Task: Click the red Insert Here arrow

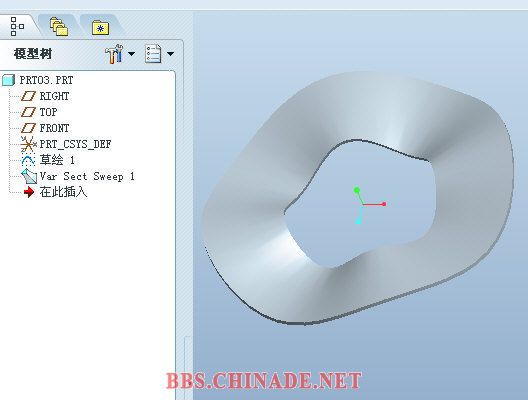Action: point(29,192)
